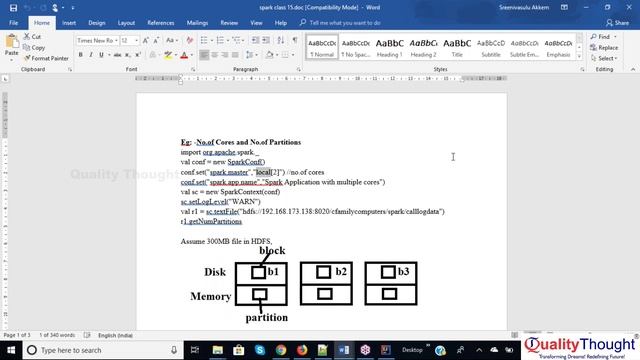Open the Change Case dropdown

coord(172,40)
